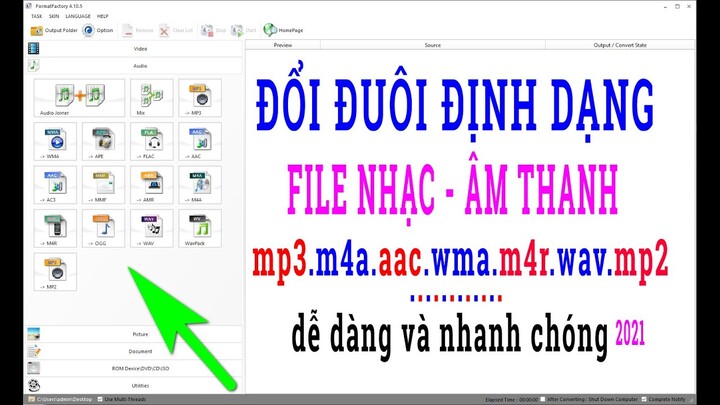
Task: Expand the Video category
Action: pyautogui.click(x=134, y=49)
